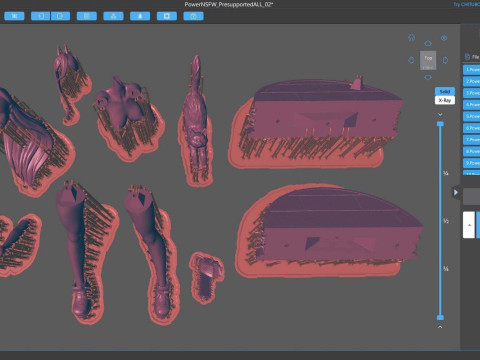480x360 pixels.
Task: Click the first blue toolbar button at far left
Action: 14,16
